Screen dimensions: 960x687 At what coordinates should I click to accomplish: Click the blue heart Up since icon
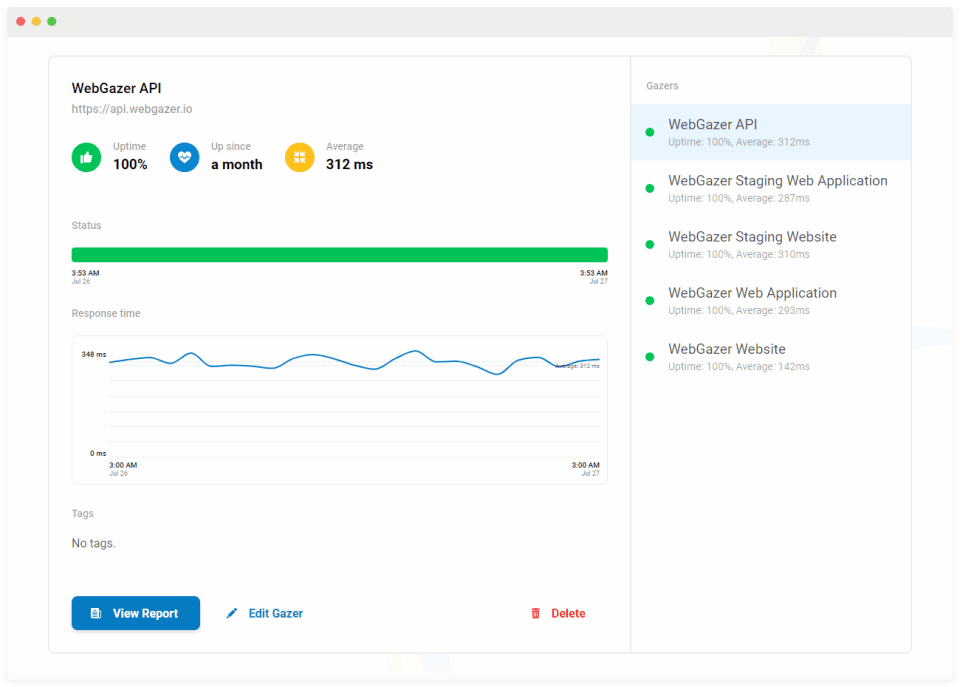(x=184, y=157)
